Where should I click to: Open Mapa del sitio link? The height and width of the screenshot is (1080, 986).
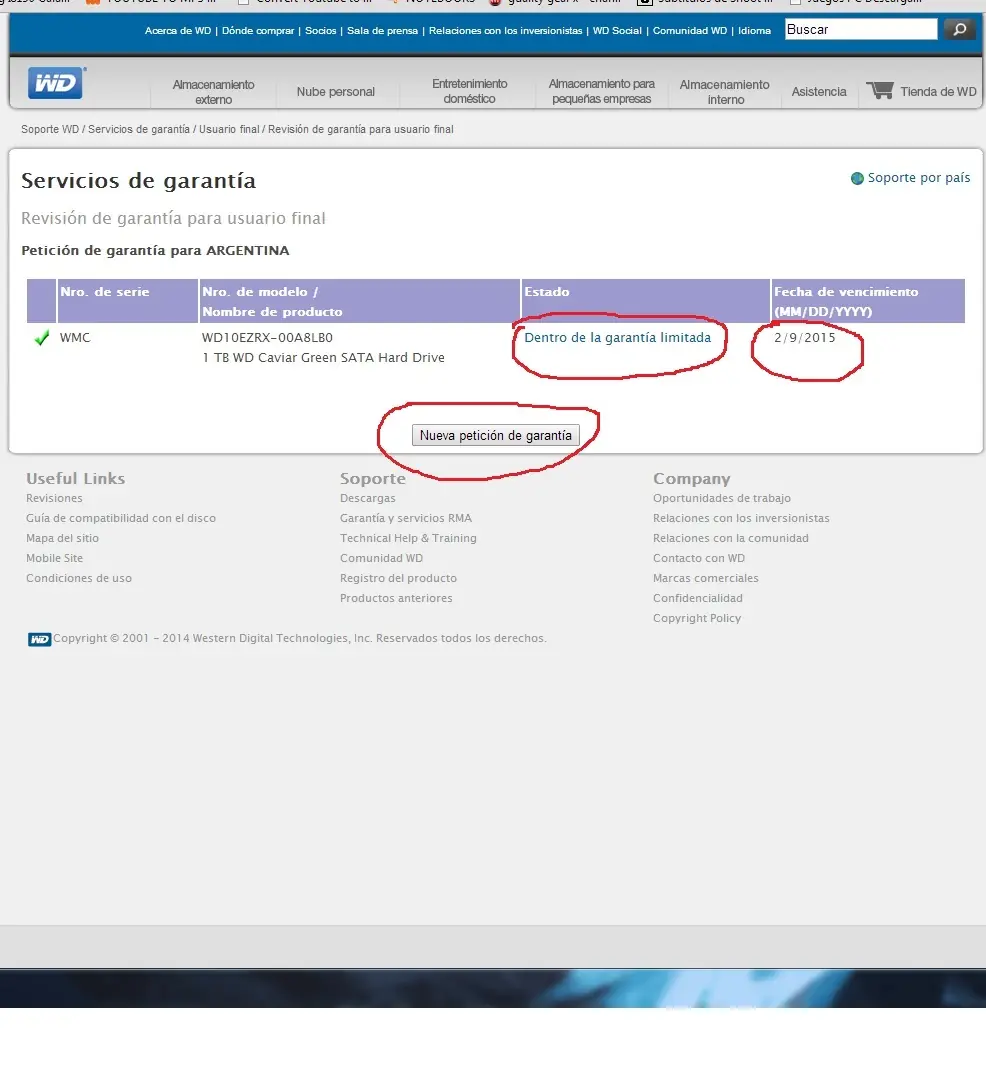63,538
